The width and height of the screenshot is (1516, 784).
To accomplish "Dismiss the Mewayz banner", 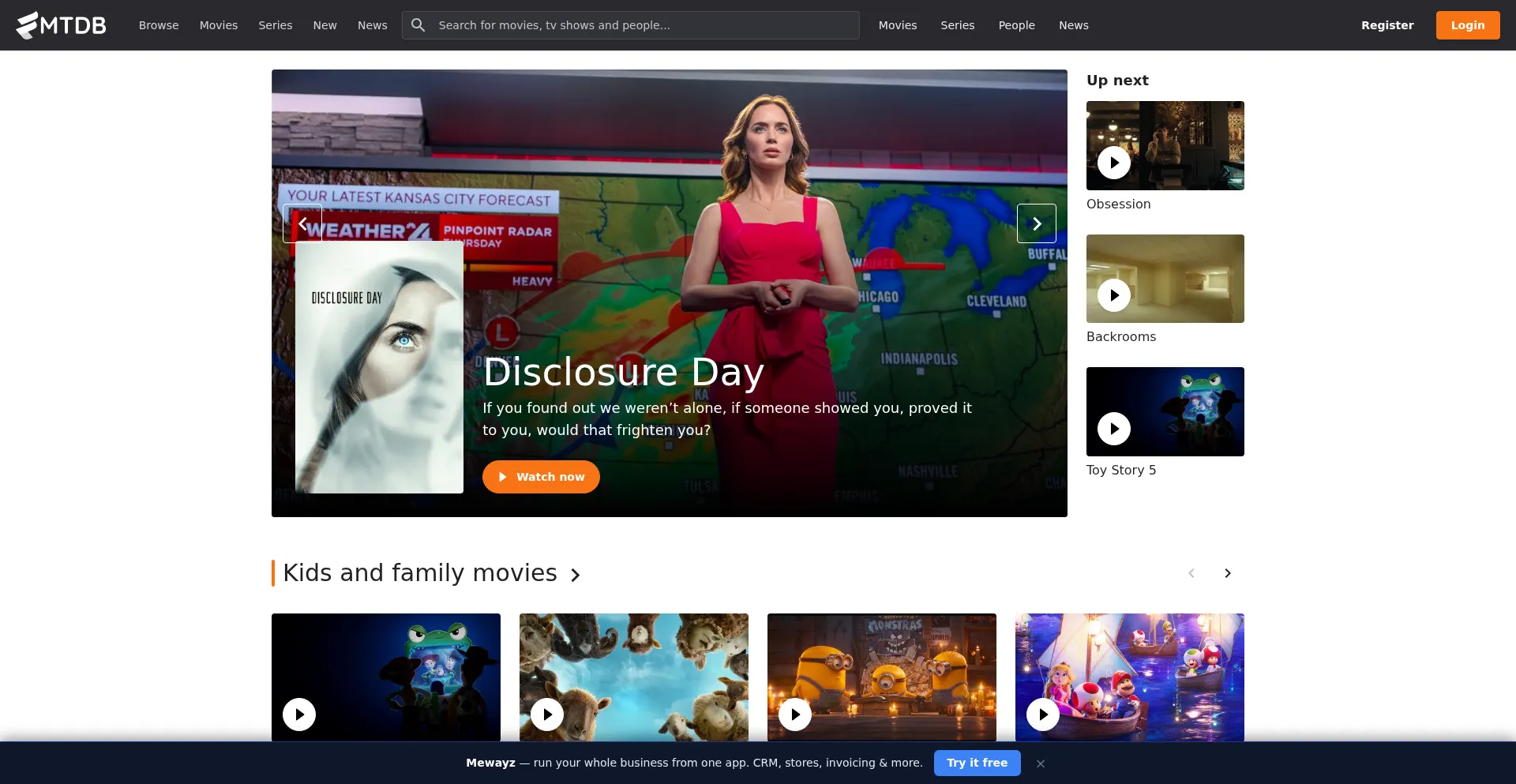I will [1041, 763].
